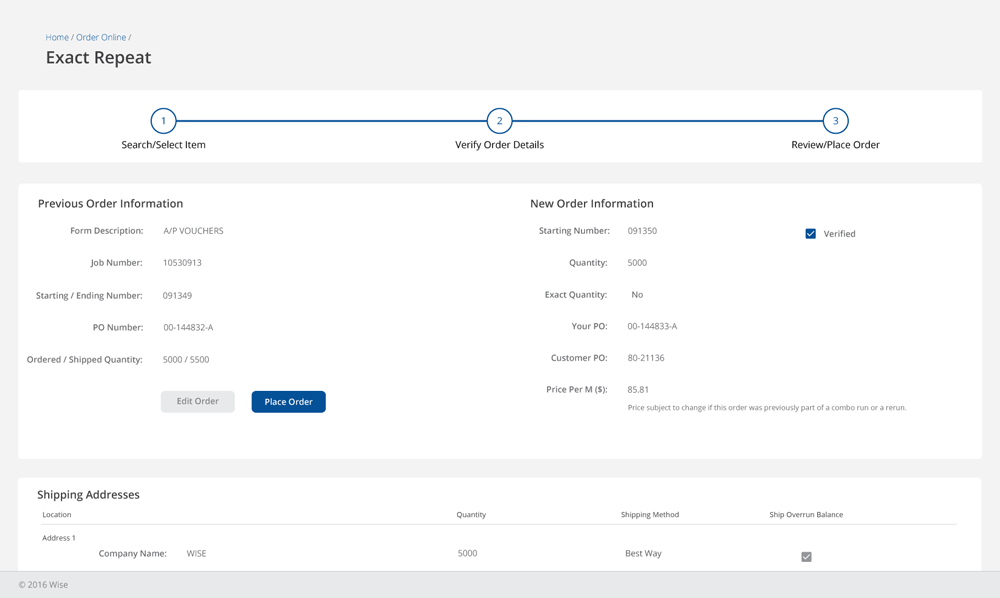Open the Order Online breadcrumb link
The width and height of the screenshot is (1000, 598).
coord(101,38)
